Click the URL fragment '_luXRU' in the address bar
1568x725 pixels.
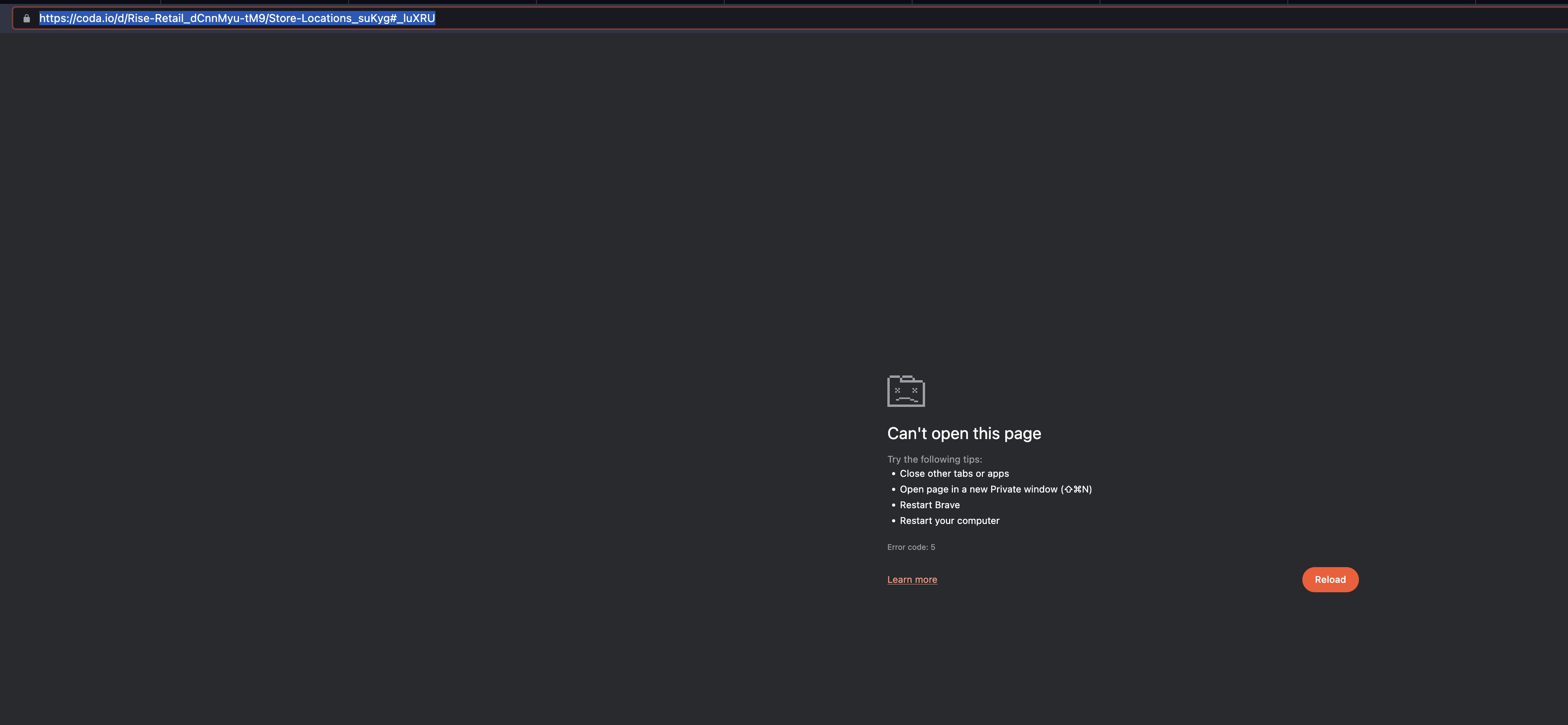point(417,18)
